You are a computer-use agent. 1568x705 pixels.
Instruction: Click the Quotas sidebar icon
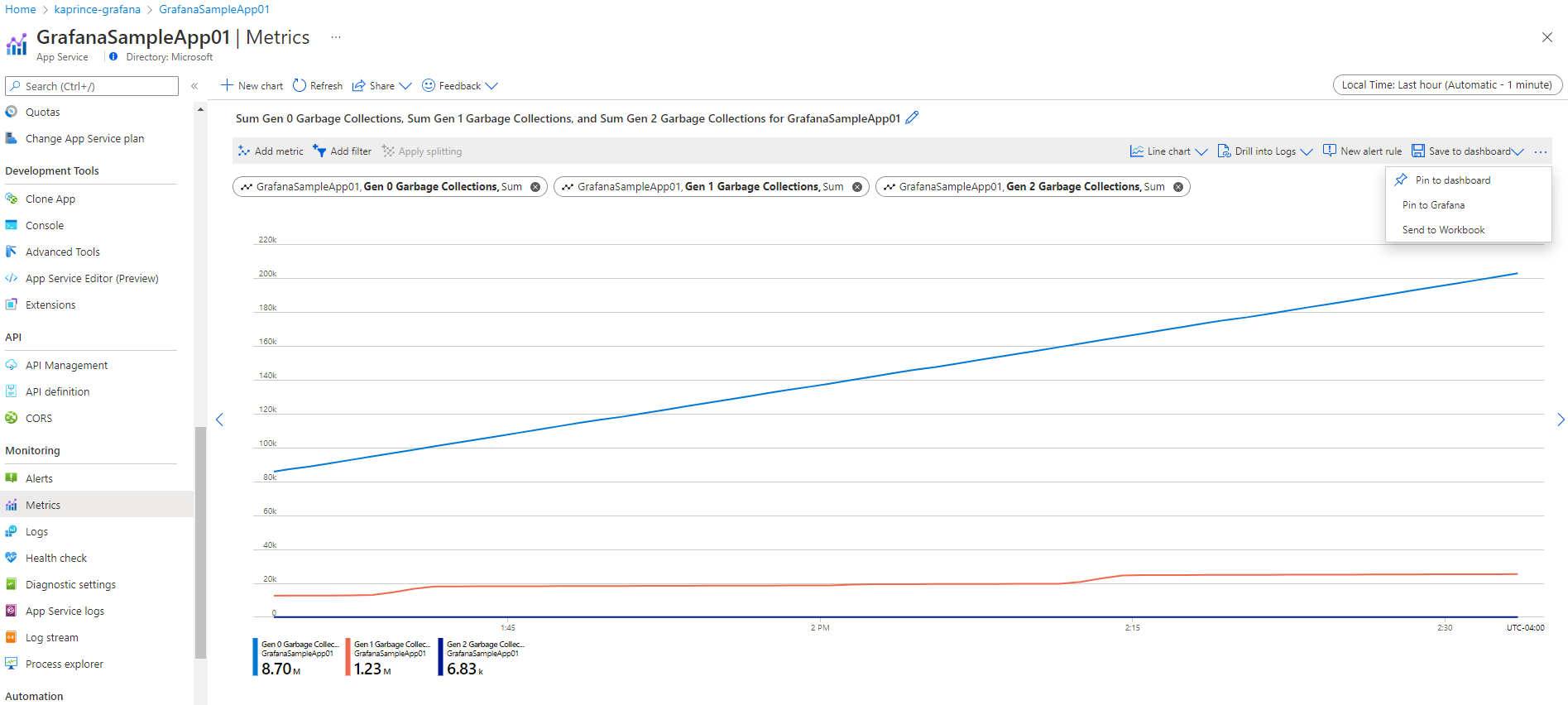(12, 112)
